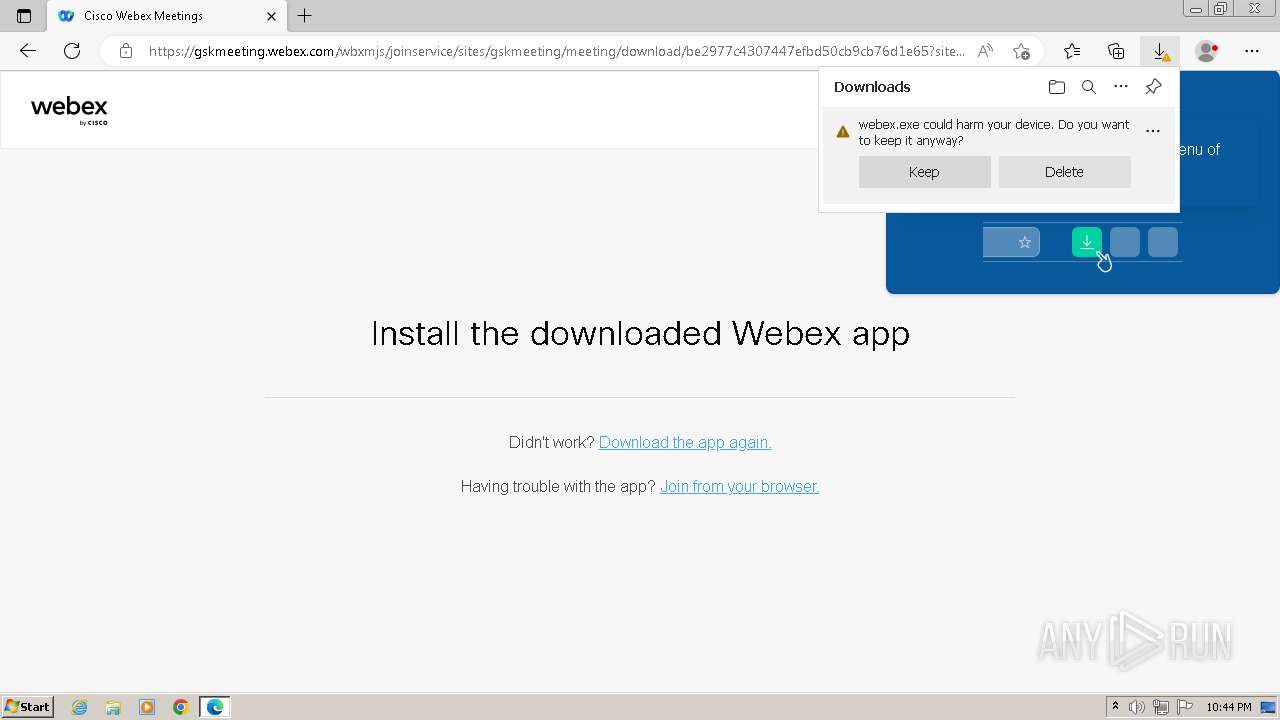Open the Favorites toolbar icon
This screenshot has width=1280, height=720.
pyautogui.click(x=1072, y=51)
